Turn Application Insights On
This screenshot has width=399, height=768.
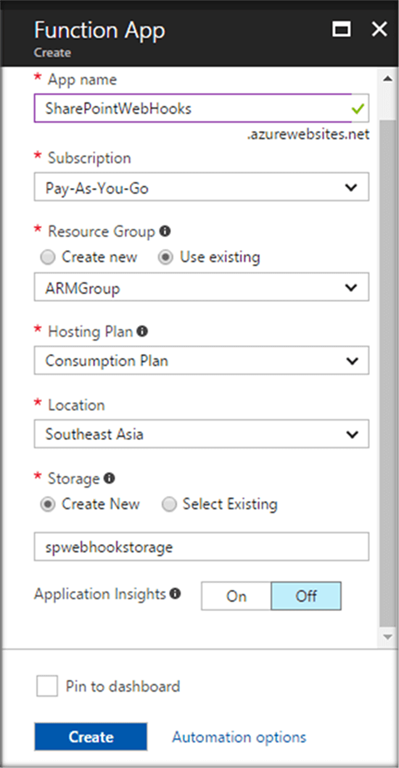pyautogui.click(x=236, y=596)
